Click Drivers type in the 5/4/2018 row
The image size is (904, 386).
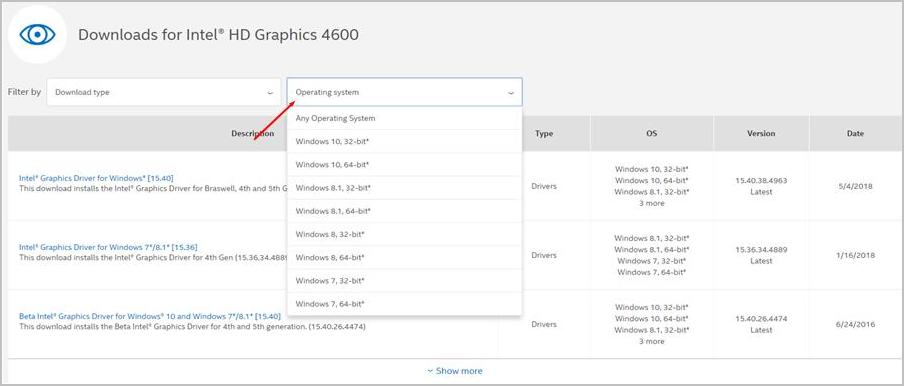pos(544,186)
